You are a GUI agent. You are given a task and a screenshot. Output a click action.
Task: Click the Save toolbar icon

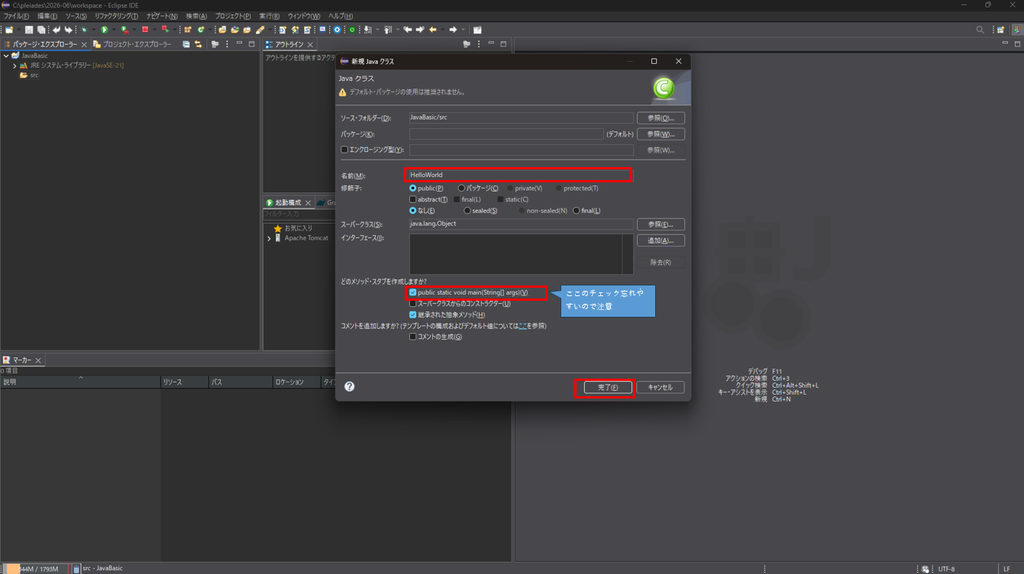click(x=29, y=29)
